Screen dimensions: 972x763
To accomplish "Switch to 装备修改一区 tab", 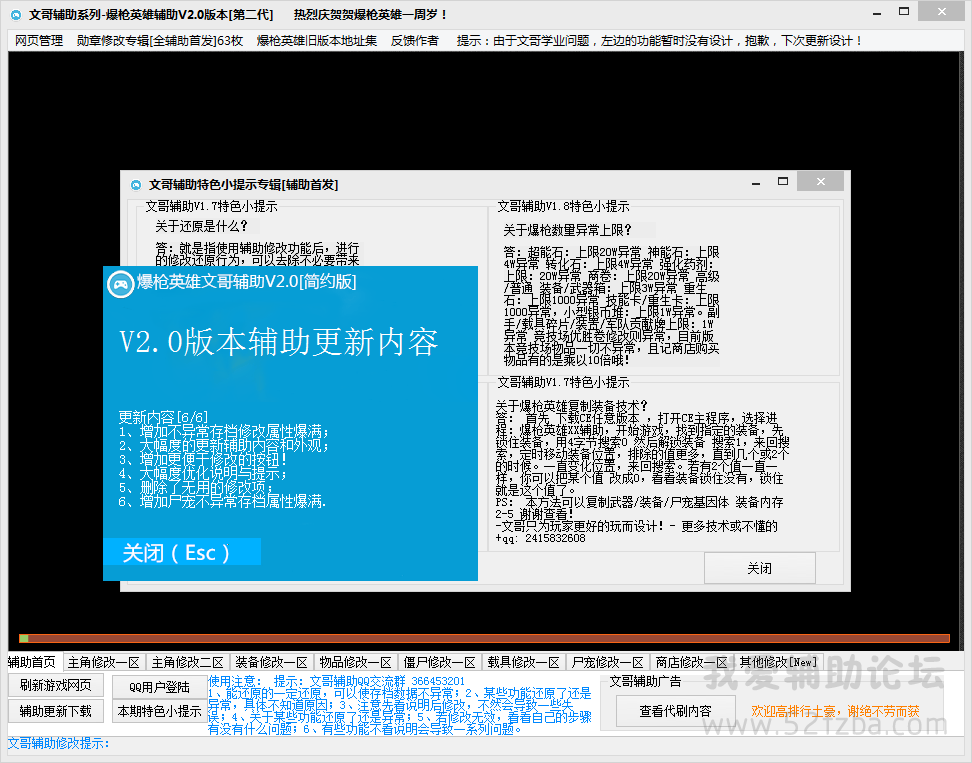I will click(272, 663).
